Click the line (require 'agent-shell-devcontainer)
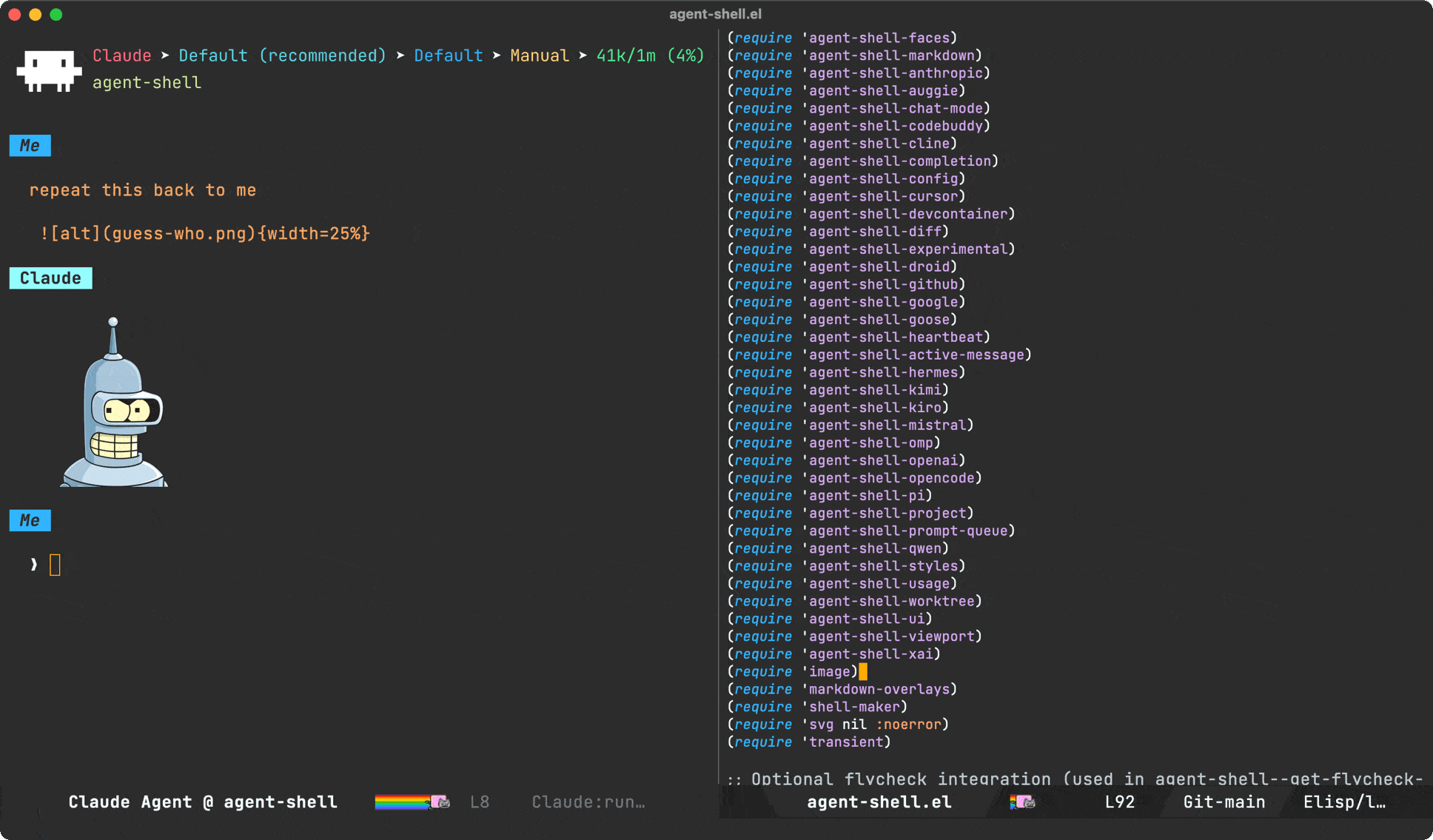Image resolution: width=1433 pixels, height=840 pixels. (x=871, y=214)
